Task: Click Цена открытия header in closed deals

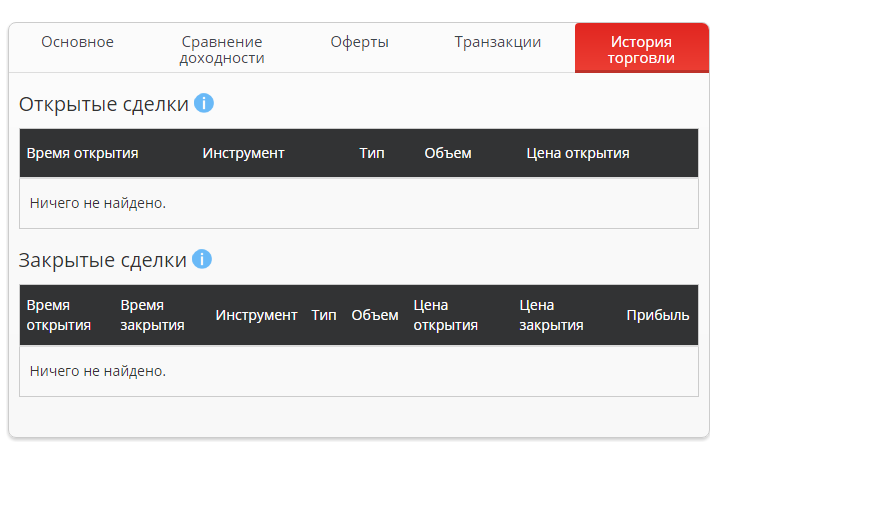Action: [x=445, y=315]
